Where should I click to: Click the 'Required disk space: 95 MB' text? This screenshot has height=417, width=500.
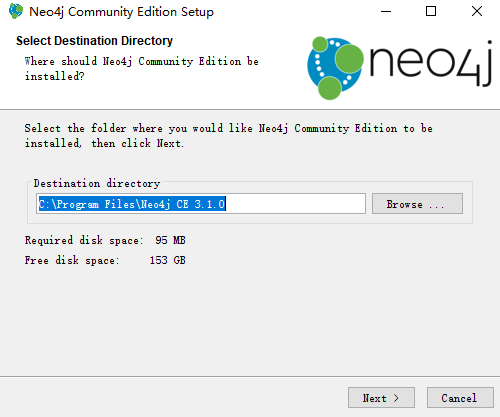(x=105, y=240)
